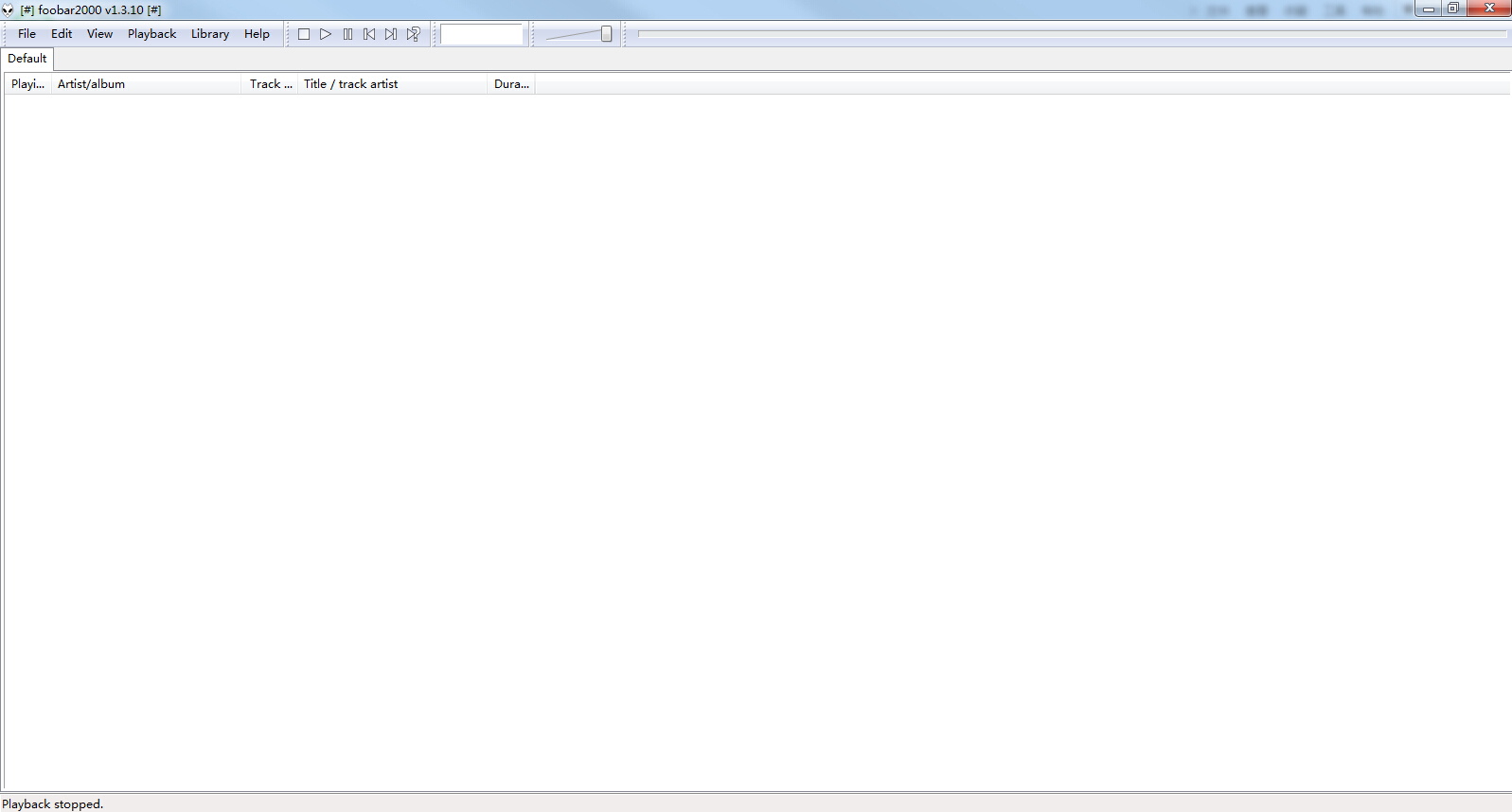This screenshot has width=1512, height=812.
Task: Go to Previous track icon
Action: point(369,34)
